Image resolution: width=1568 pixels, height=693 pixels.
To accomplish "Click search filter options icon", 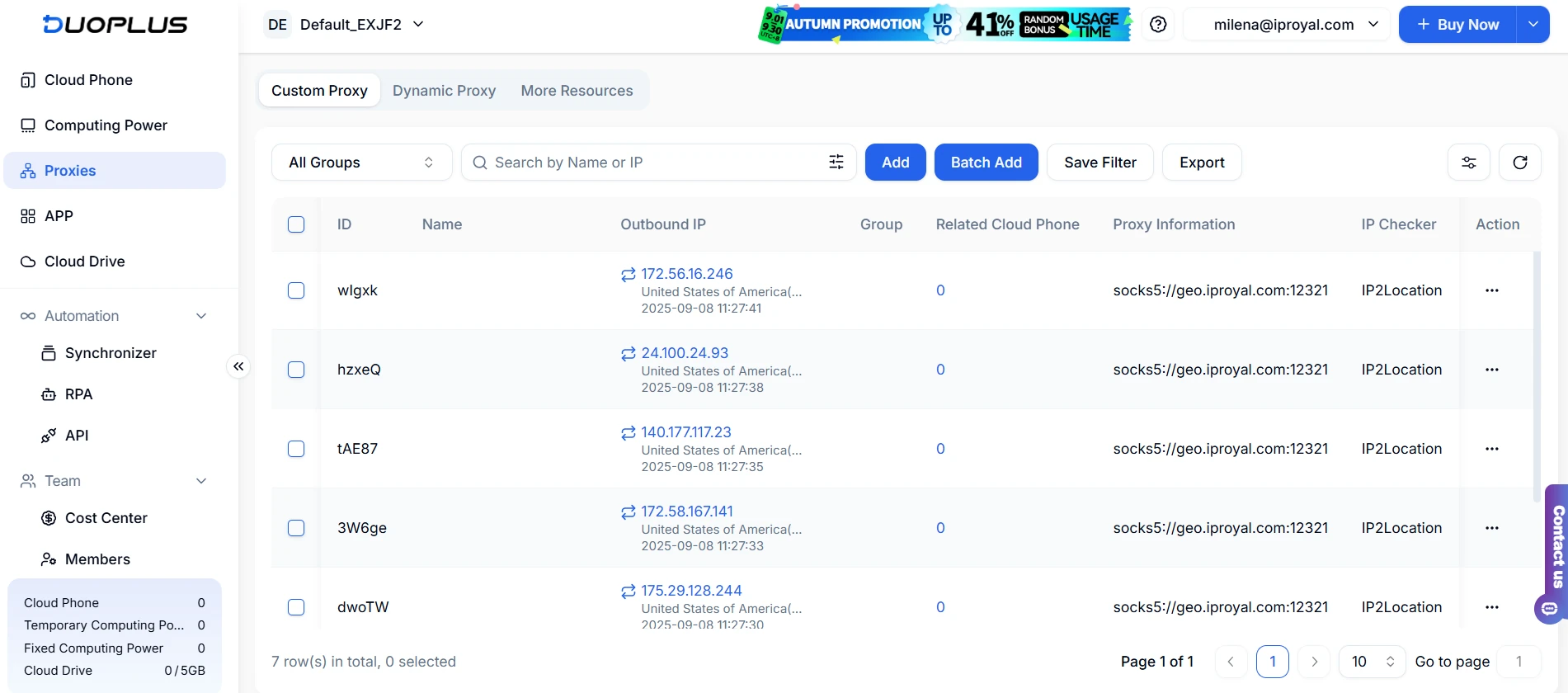I will click(836, 163).
